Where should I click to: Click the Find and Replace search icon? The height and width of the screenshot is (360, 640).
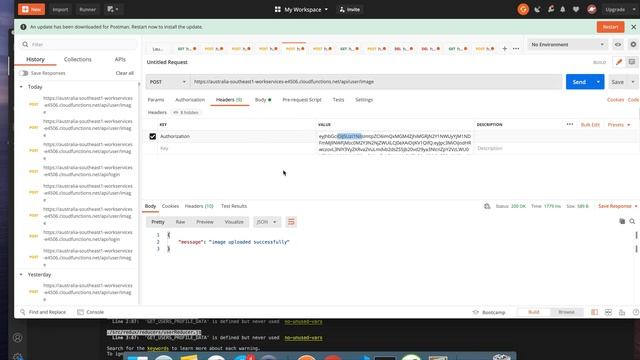[x=22, y=312]
